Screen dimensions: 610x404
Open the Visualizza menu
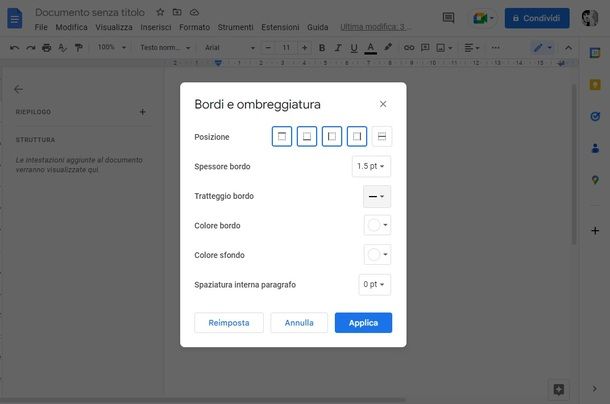pos(114,27)
